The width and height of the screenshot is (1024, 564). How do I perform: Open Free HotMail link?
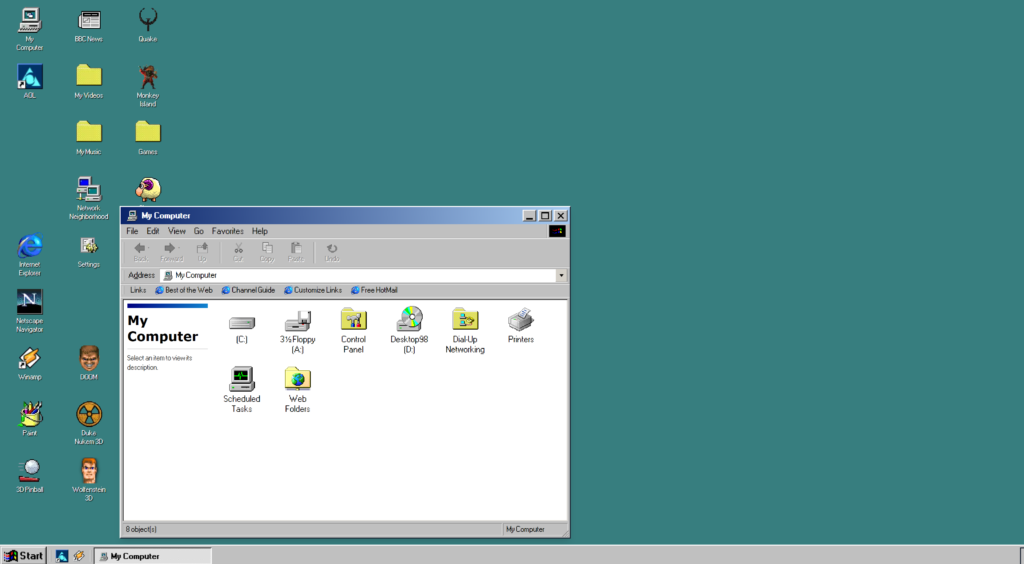[x=374, y=290]
